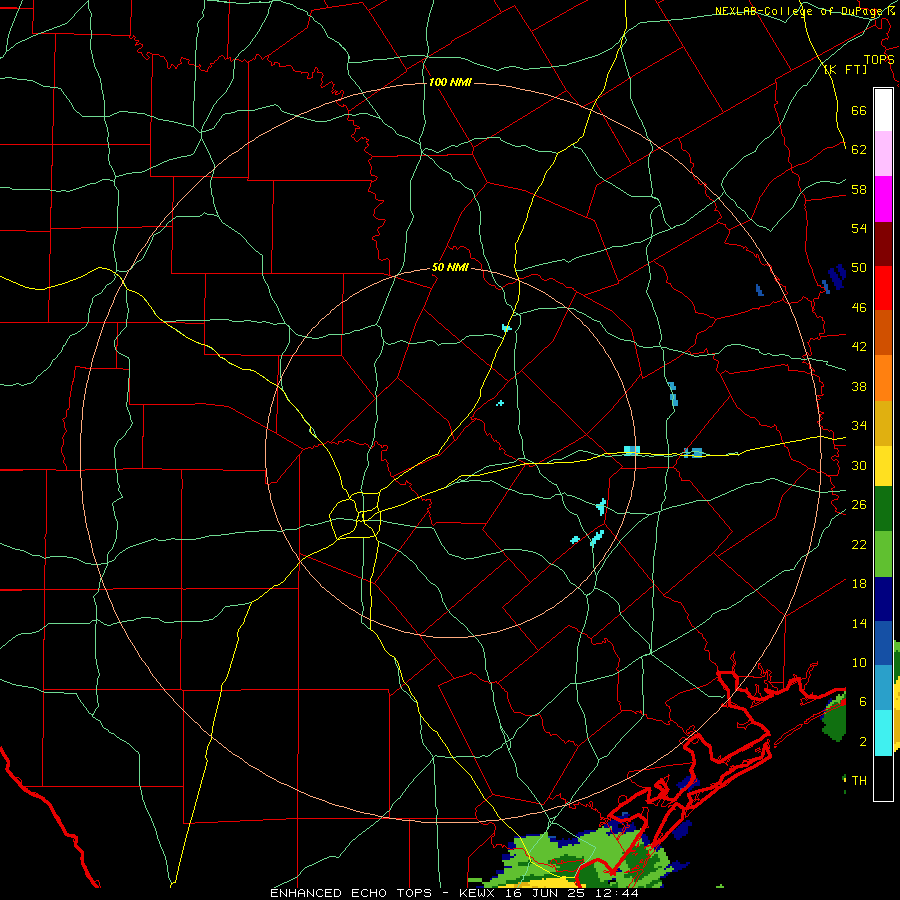The width and height of the screenshot is (900, 900).
Task: Select the bright red legend band
Action: (883, 288)
